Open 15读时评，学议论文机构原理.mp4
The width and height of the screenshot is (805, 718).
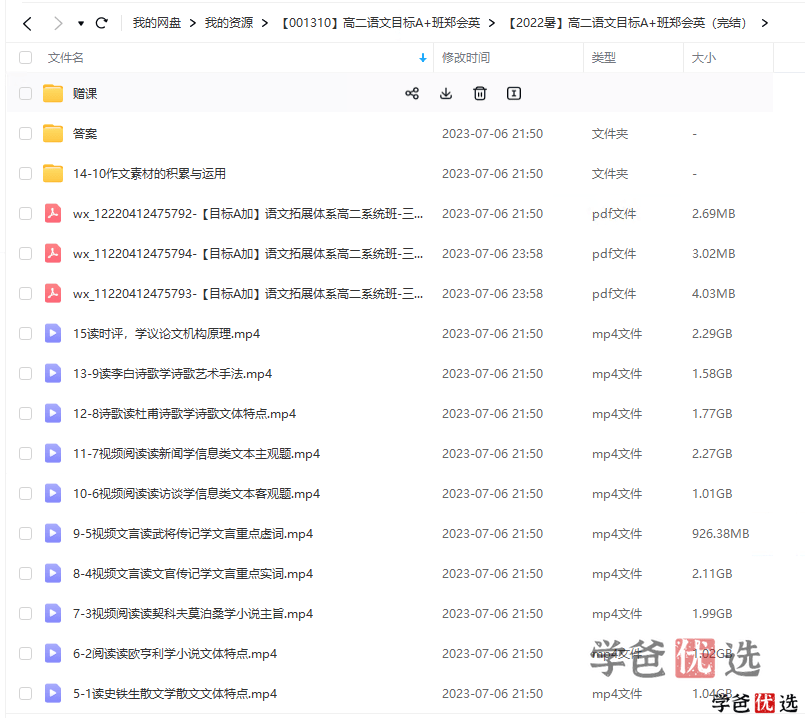(x=166, y=334)
